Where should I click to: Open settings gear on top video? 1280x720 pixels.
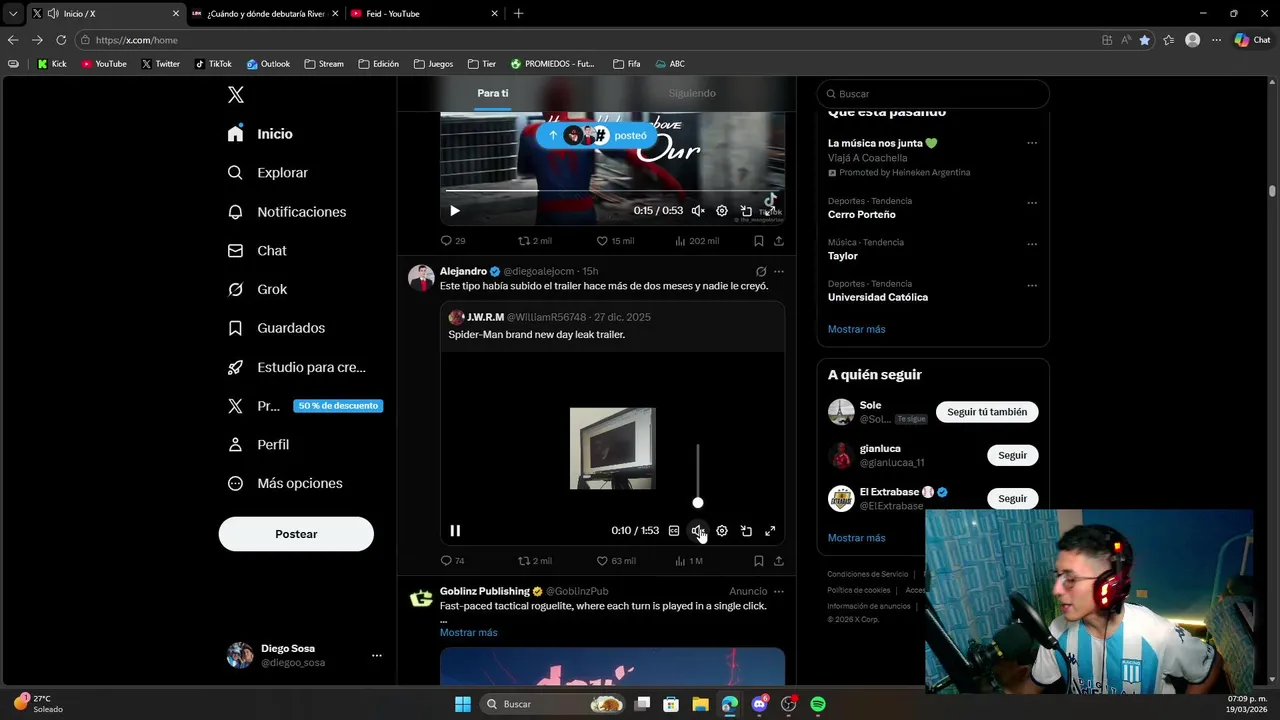(722, 211)
